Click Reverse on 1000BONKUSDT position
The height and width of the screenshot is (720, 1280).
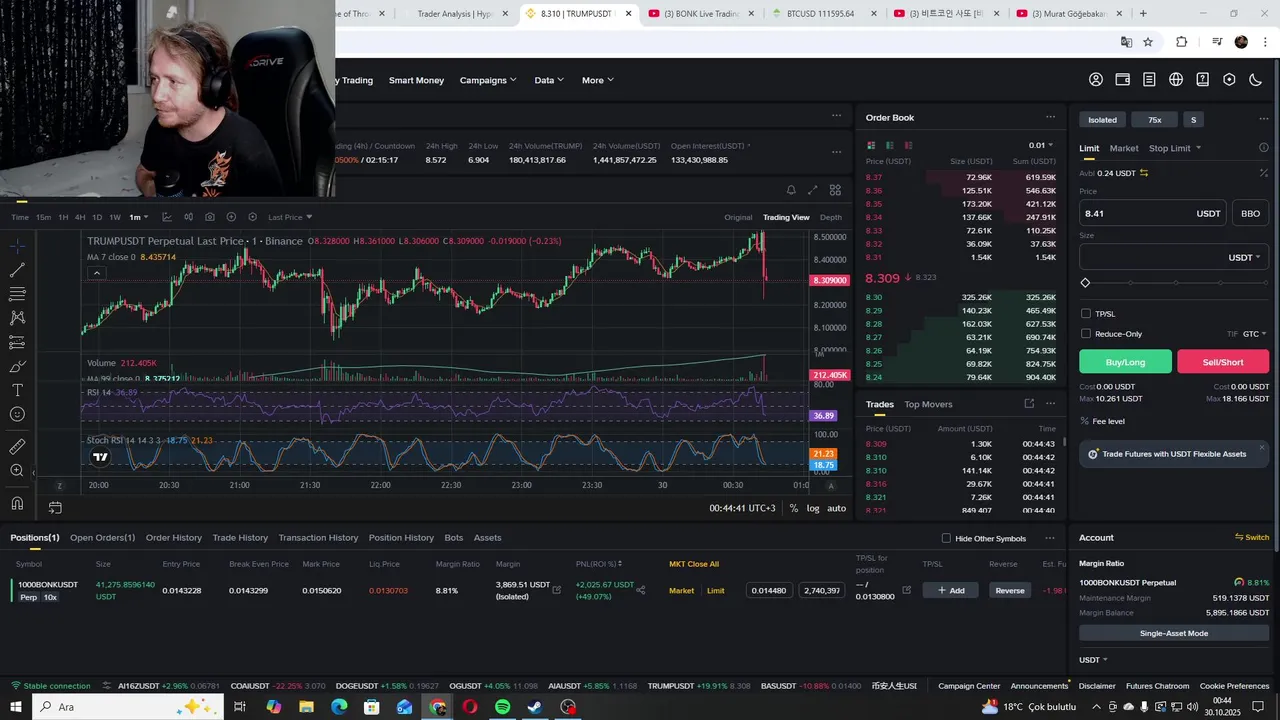coord(1010,590)
